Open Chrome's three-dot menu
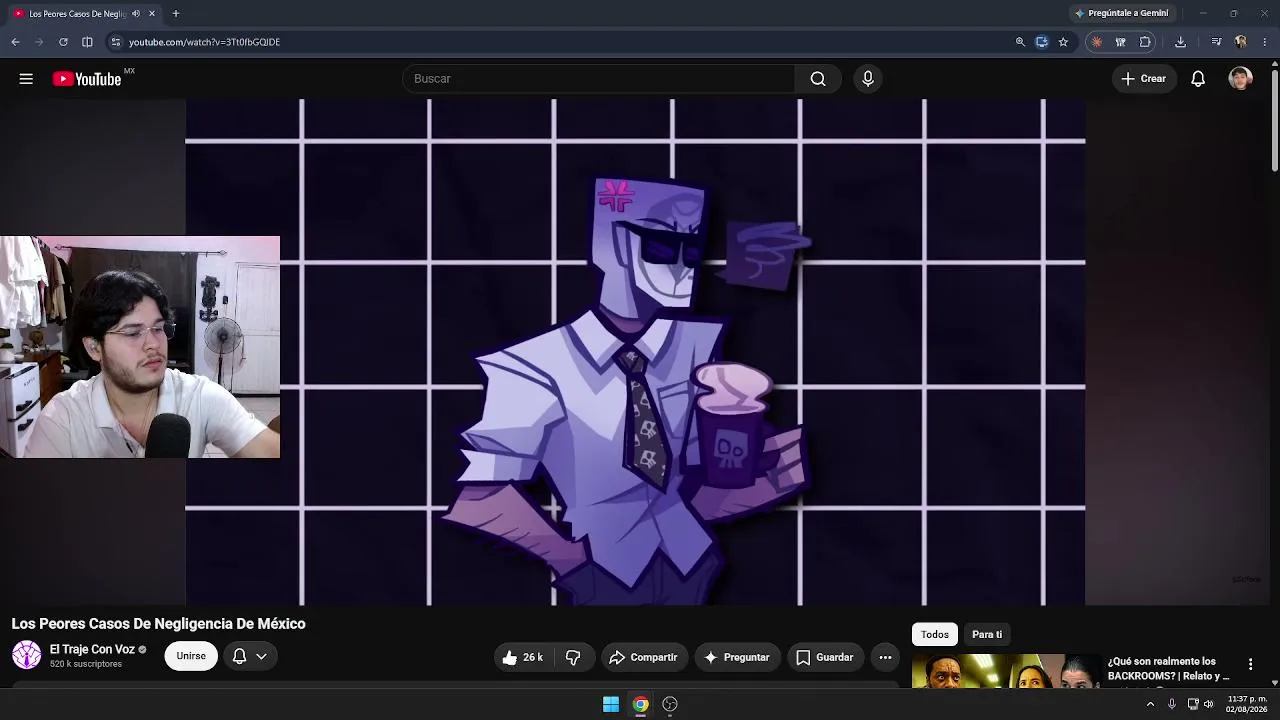The height and width of the screenshot is (720, 1280). click(1265, 42)
